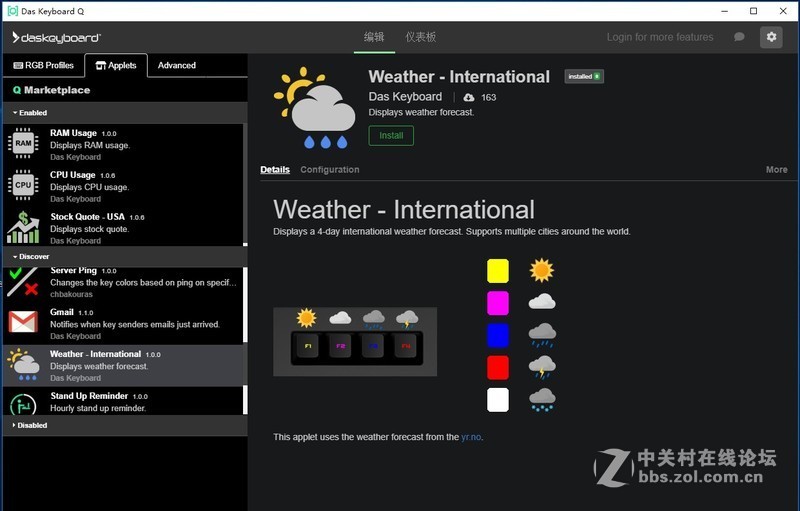Click the cloud download count icon
Screen dimensions: 800x511
pos(468,97)
